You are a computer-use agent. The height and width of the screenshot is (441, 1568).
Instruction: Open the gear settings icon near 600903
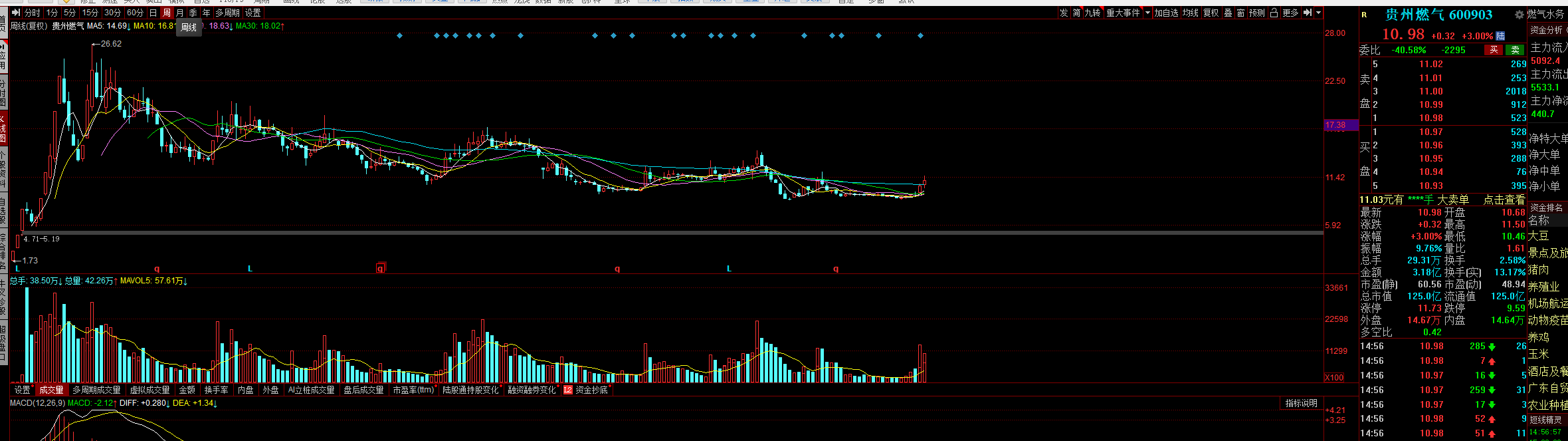coord(1519,15)
